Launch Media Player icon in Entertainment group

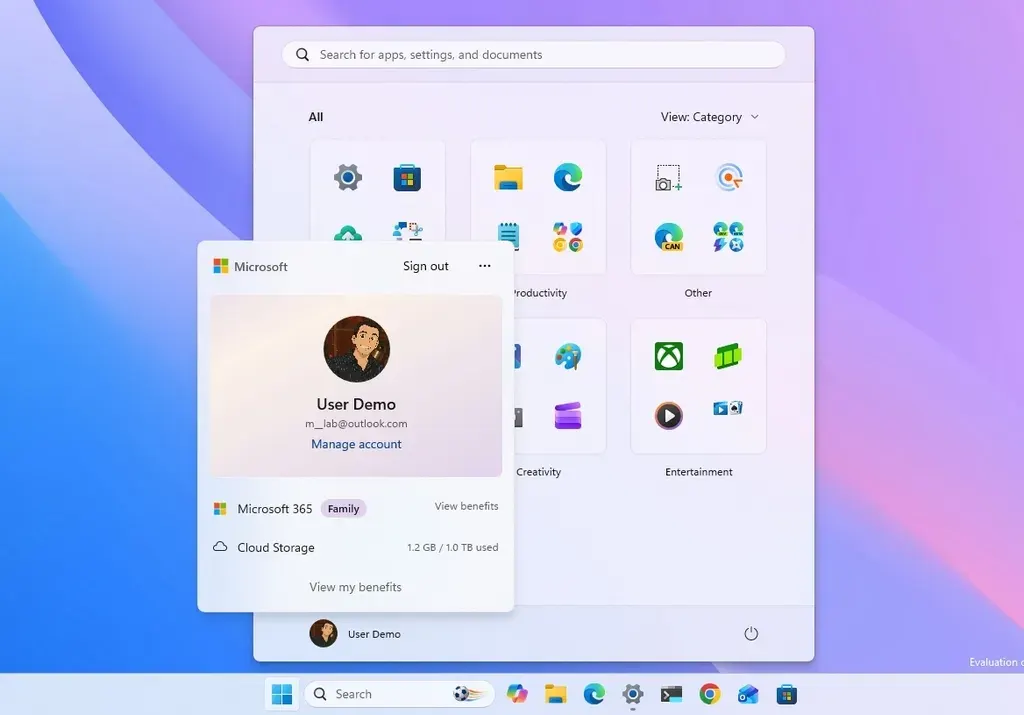(669, 416)
